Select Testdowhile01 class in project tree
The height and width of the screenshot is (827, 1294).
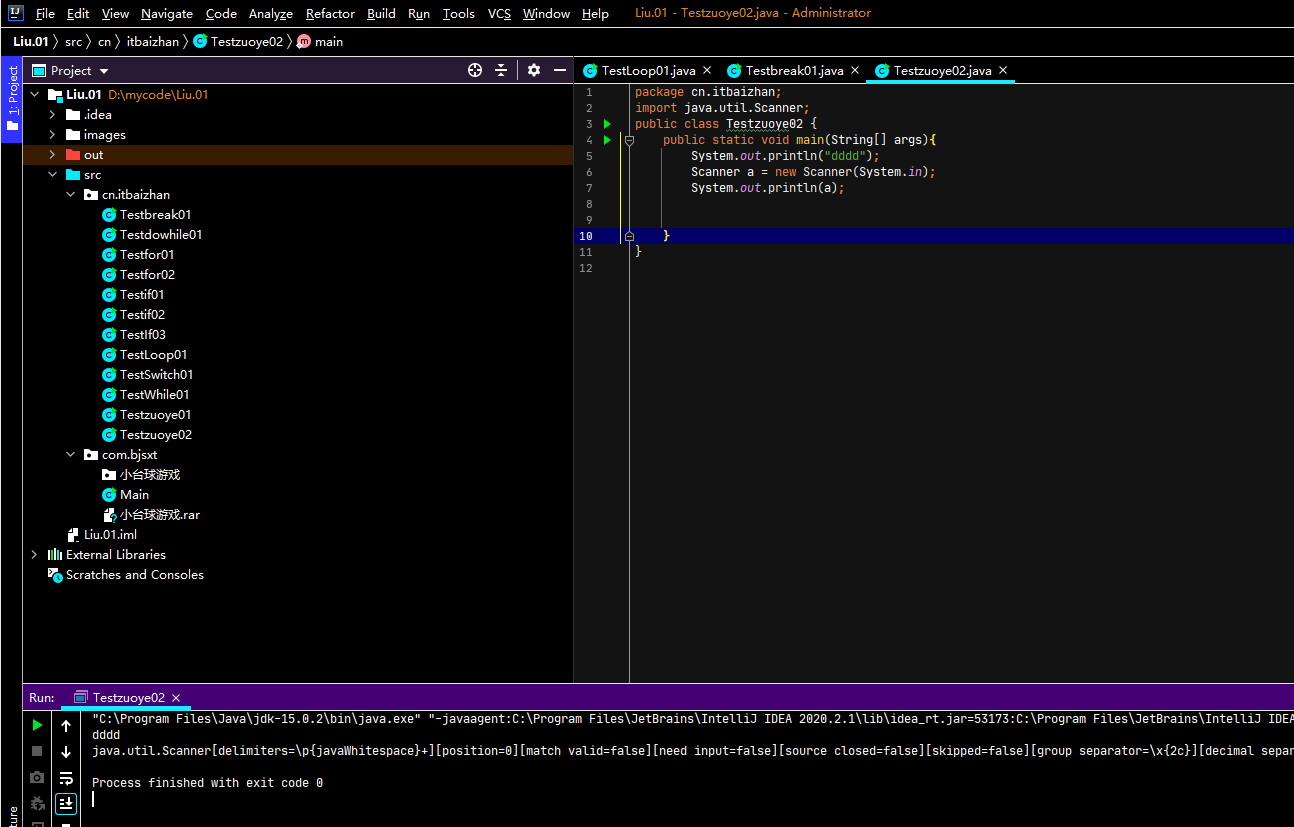(x=161, y=234)
